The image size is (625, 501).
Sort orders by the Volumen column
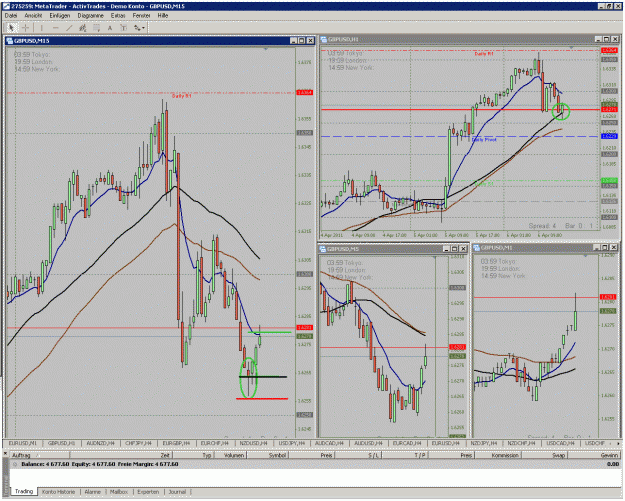point(231,455)
